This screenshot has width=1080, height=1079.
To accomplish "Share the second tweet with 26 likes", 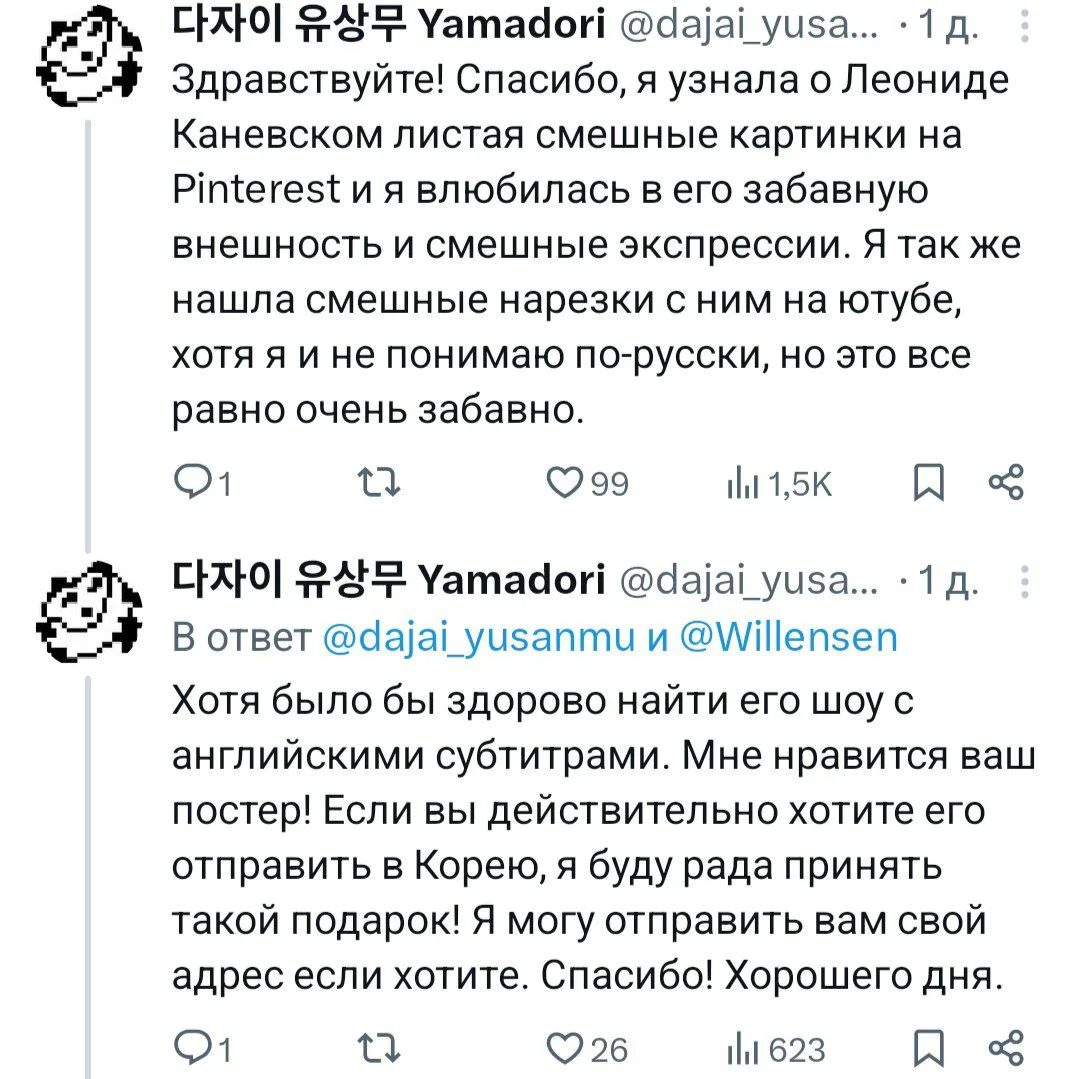I will click(1006, 1048).
